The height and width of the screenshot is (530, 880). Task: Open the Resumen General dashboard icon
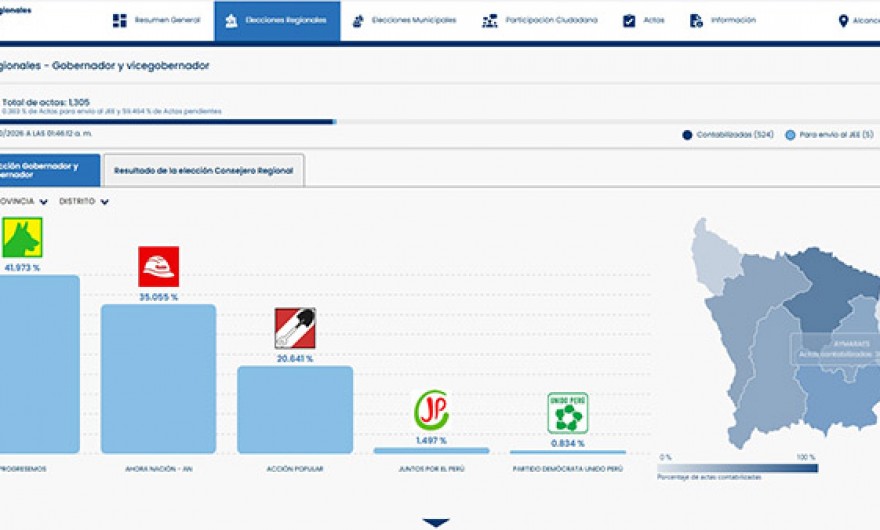(120, 21)
